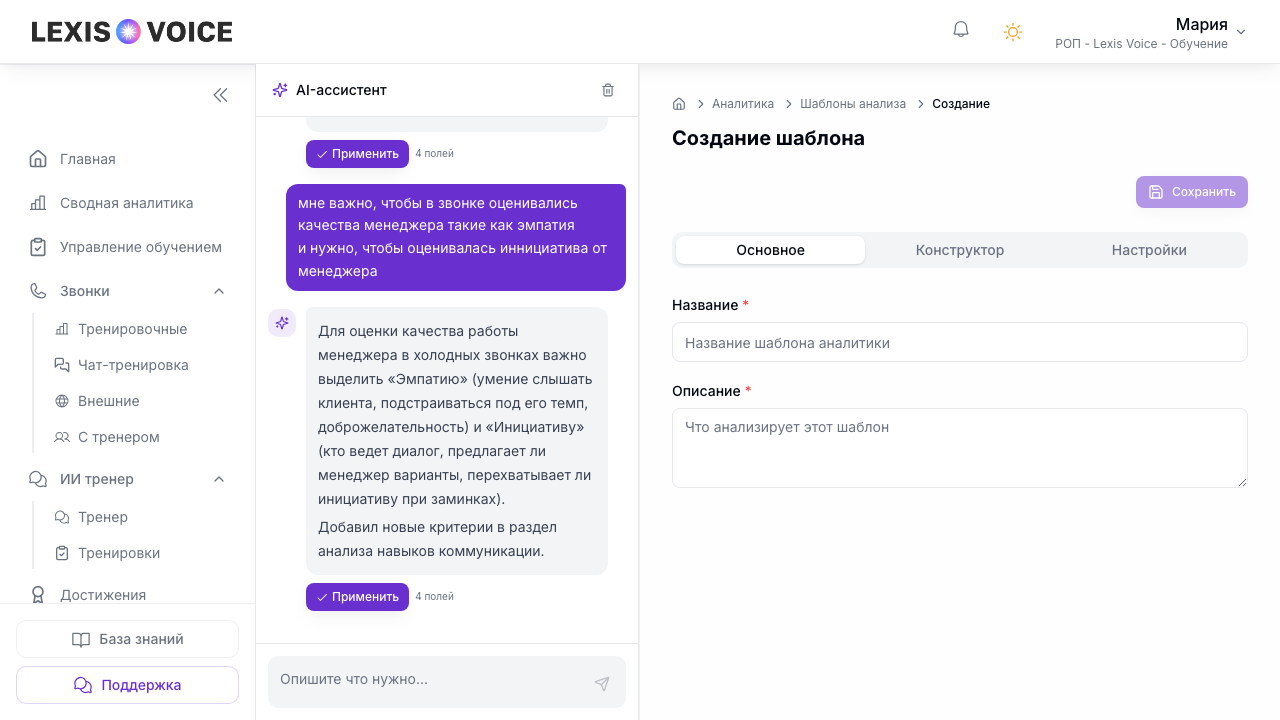The width and height of the screenshot is (1280, 720).
Task: Click the Тренировочные bar chart icon
Action: click(x=62, y=329)
